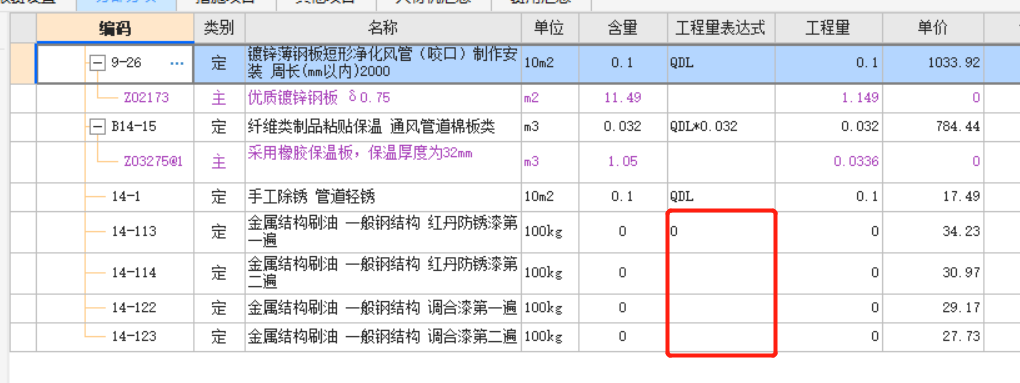Click the 工程量 column header
The width and height of the screenshot is (1020, 383).
pos(828,28)
